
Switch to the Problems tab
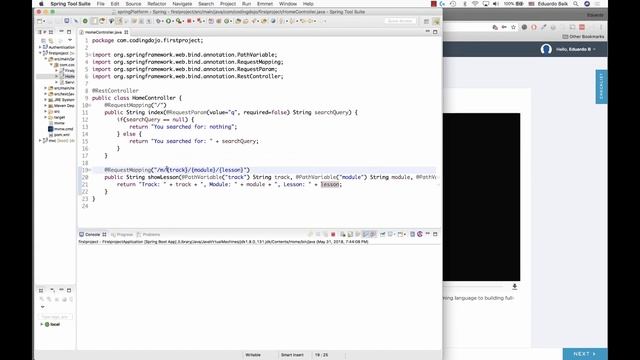click(x=149, y=234)
